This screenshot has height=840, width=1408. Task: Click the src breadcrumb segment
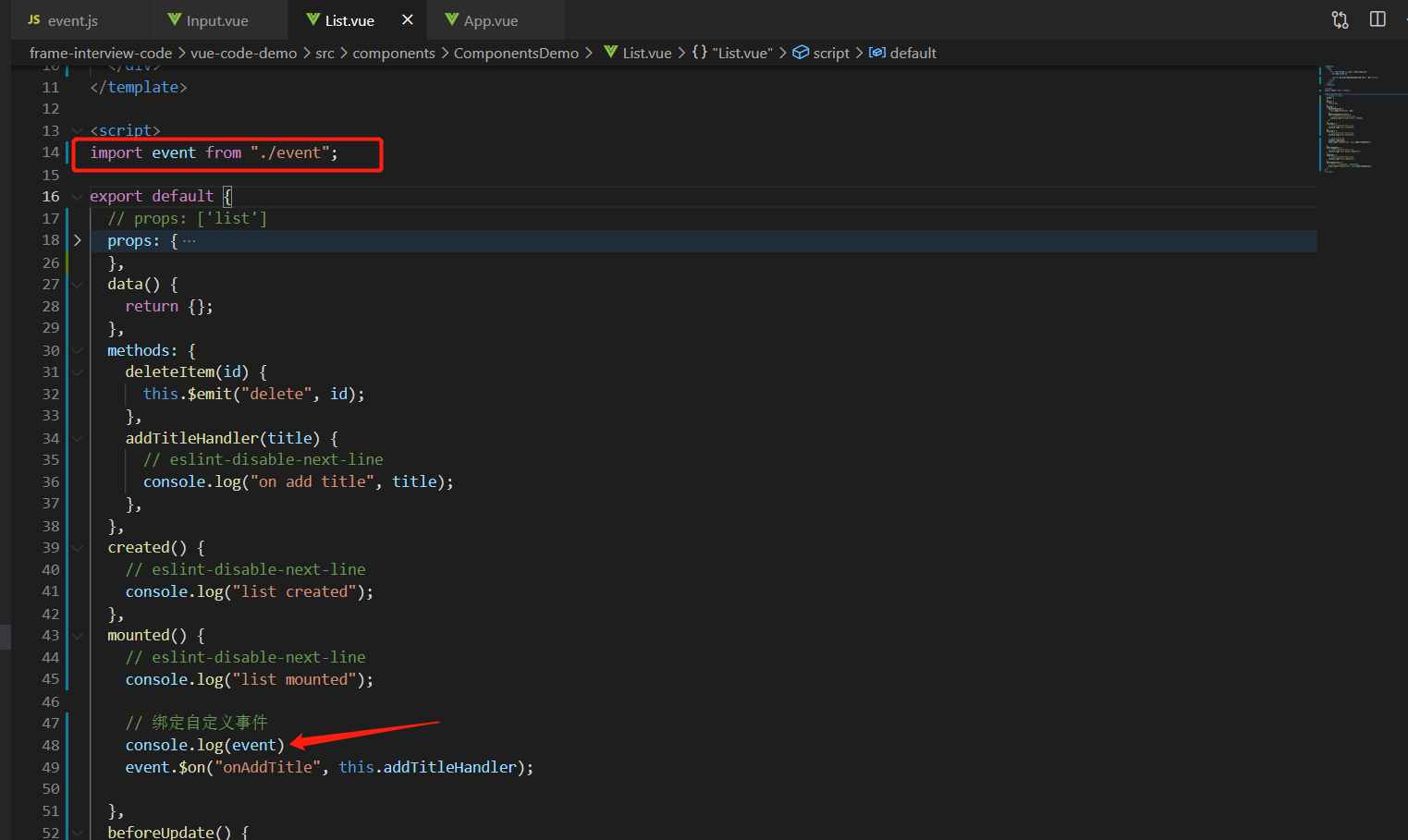324,53
